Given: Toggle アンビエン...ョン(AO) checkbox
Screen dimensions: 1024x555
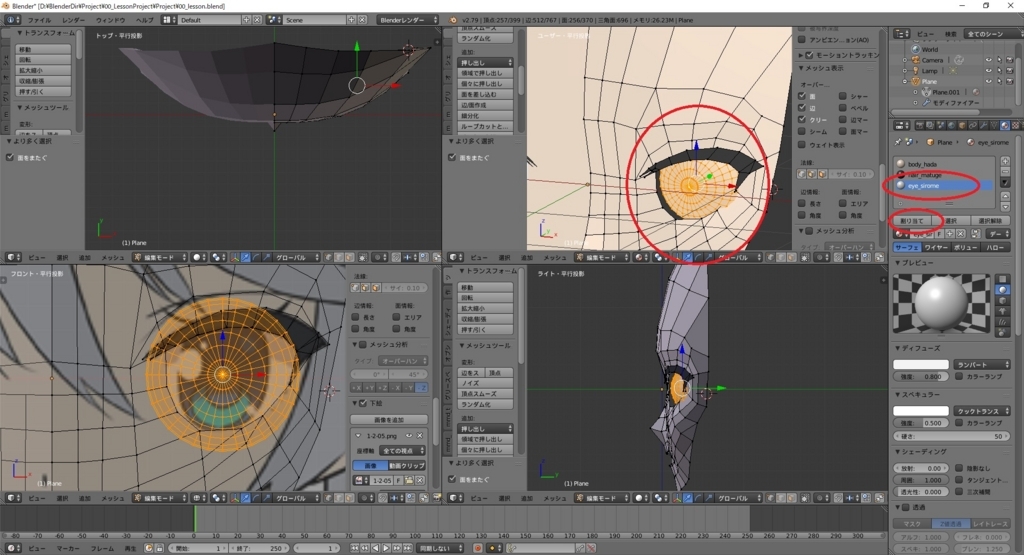Looking at the screenshot, I should click(801, 40).
